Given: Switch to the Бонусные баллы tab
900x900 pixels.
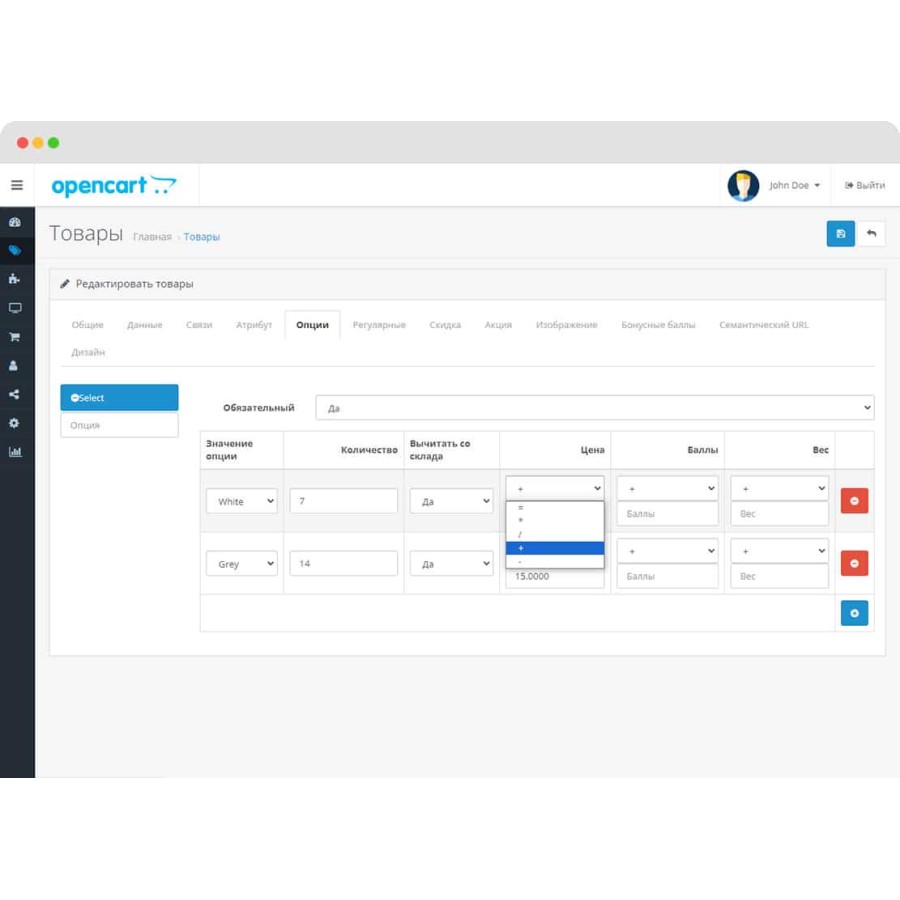Looking at the screenshot, I should 658,325.
